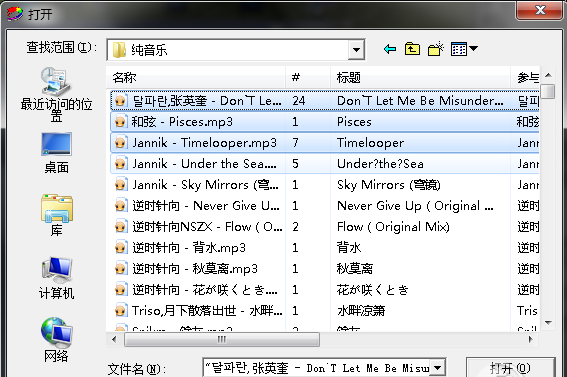Click the 打开 button
The image size is (567, 377).
pyautogui.click(x=510, y=368)
